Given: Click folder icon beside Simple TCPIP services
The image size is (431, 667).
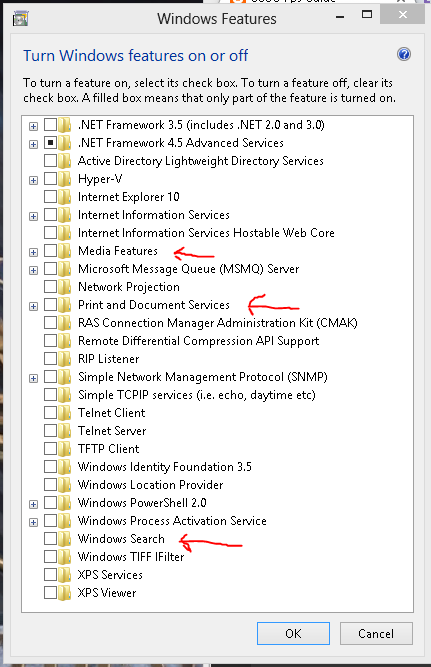Looking at the screenshot, I should pyautogui.click(x=65, y=395).
